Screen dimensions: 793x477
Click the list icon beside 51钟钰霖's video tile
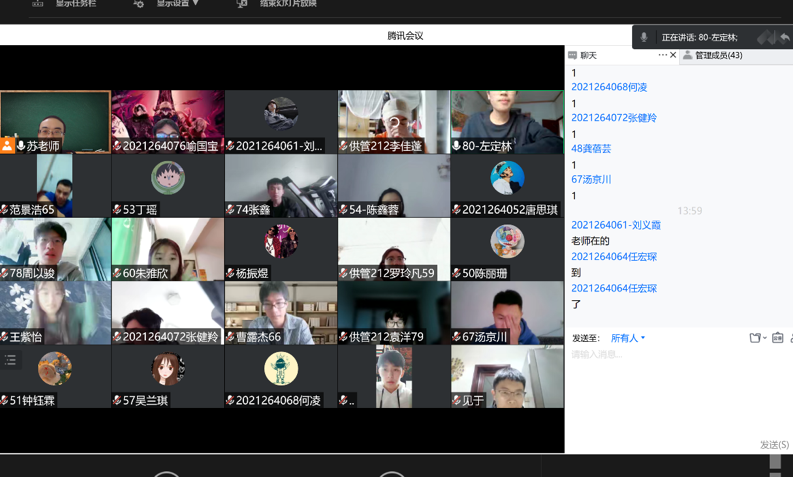[x=10, y=360]
